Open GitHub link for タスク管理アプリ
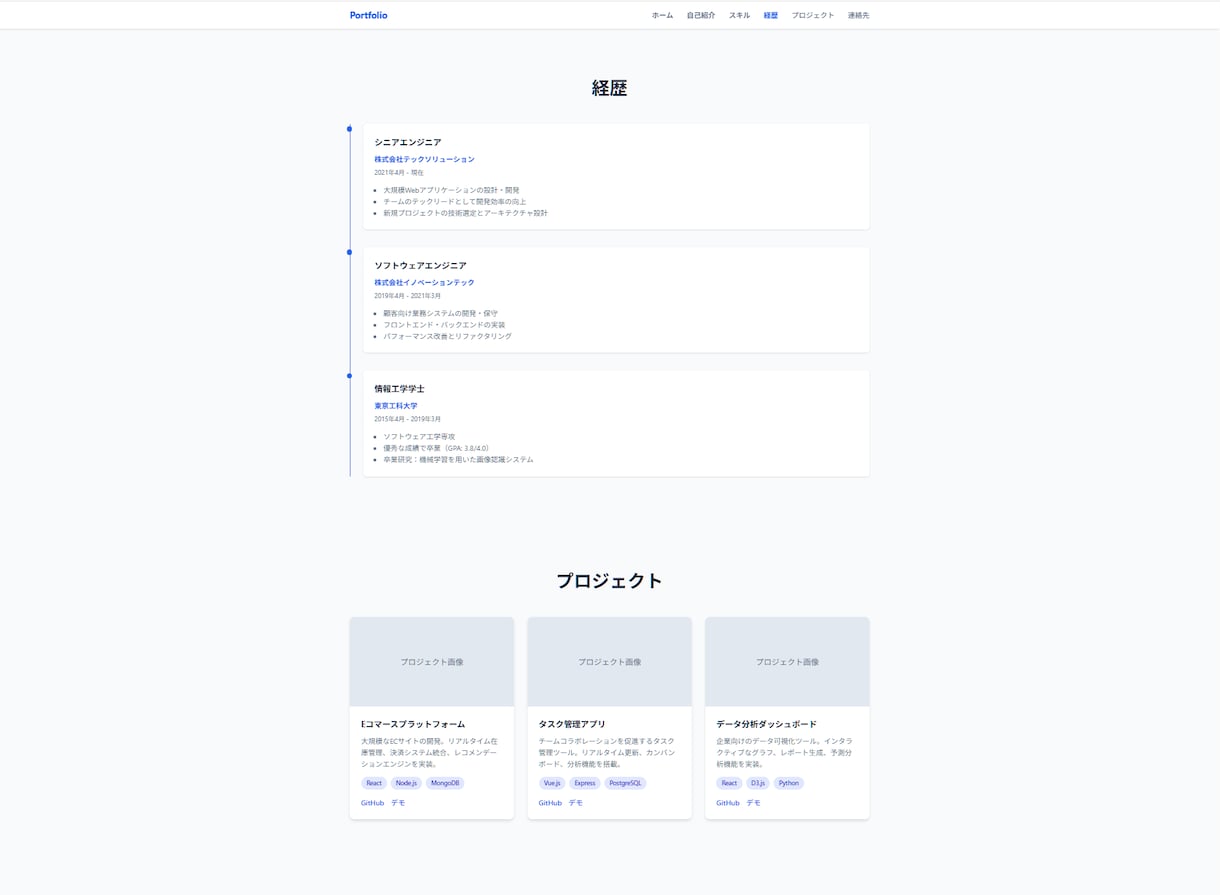This screenshot has width=1220, height=895. pos(550,803)
